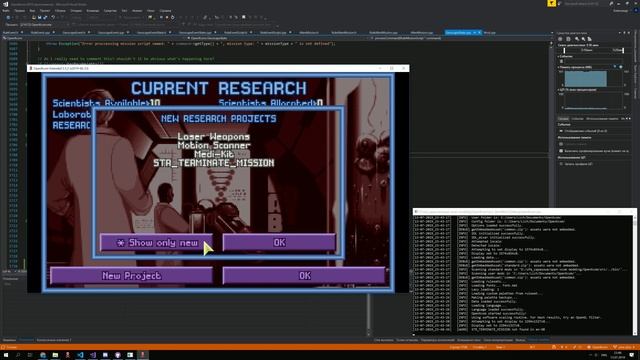This screenshot has height=360, width=640.
Task: Pin the Diagnostic Tools panel
Action: tap(624, 33)
